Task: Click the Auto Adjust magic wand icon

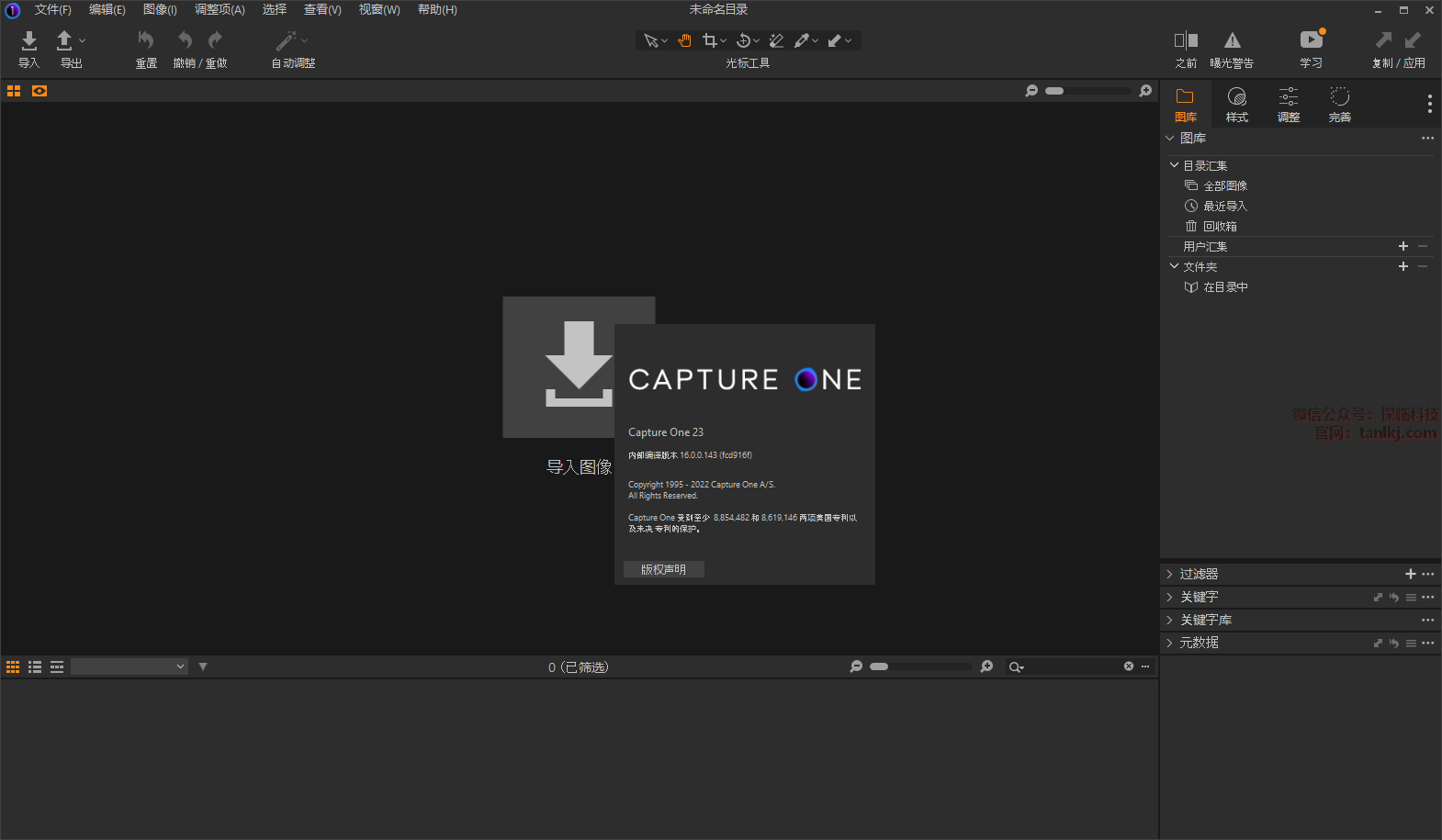Action: click(287, 40)
